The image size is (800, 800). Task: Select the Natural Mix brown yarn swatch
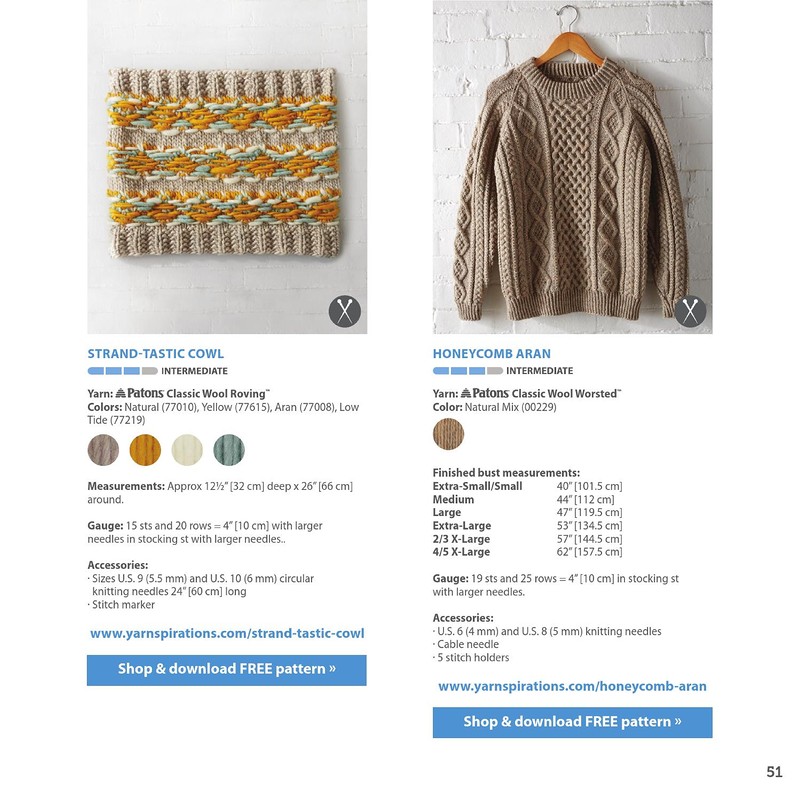point(448,434)
